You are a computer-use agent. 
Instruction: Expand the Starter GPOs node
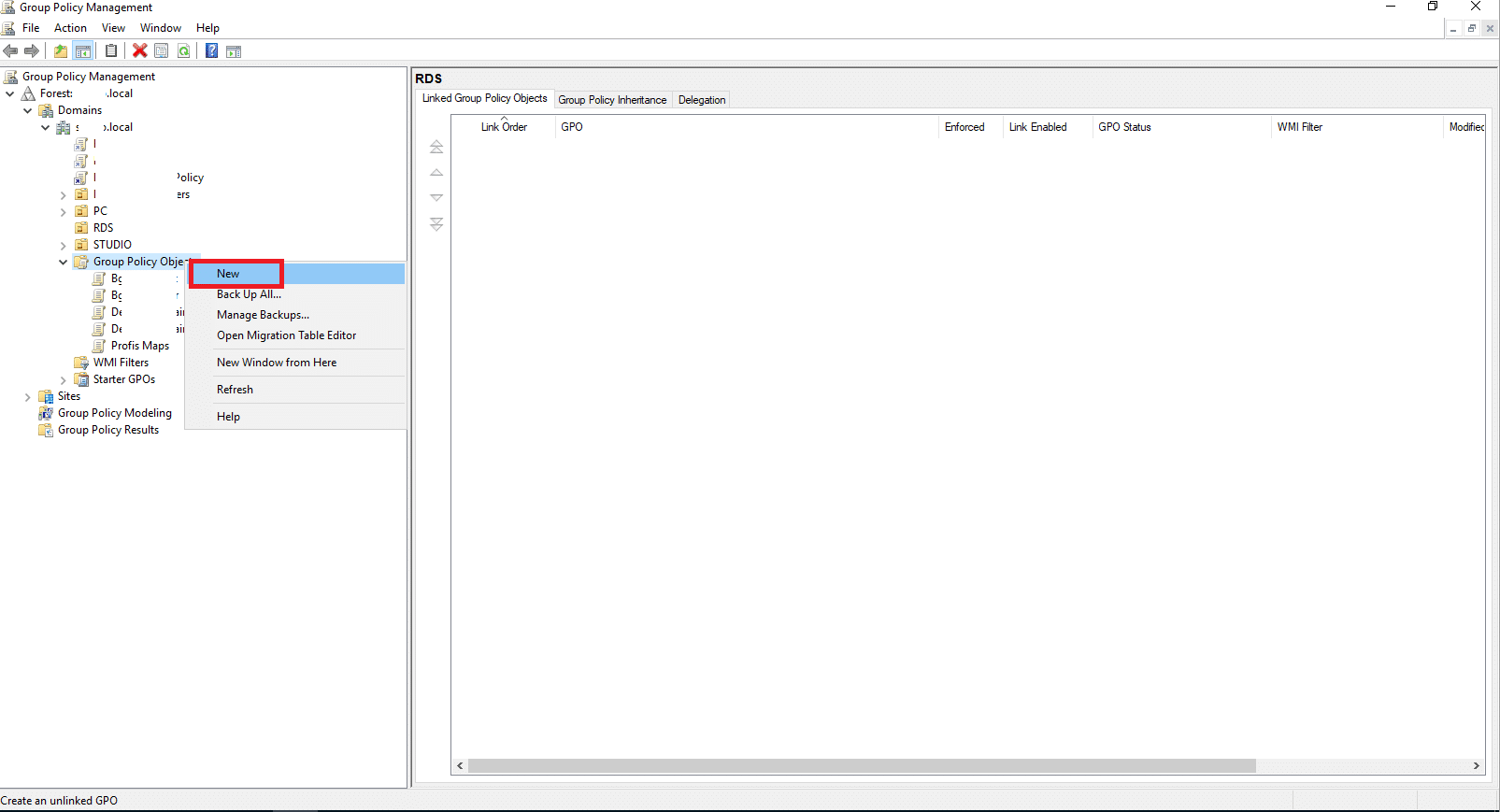tap(64, 380)
